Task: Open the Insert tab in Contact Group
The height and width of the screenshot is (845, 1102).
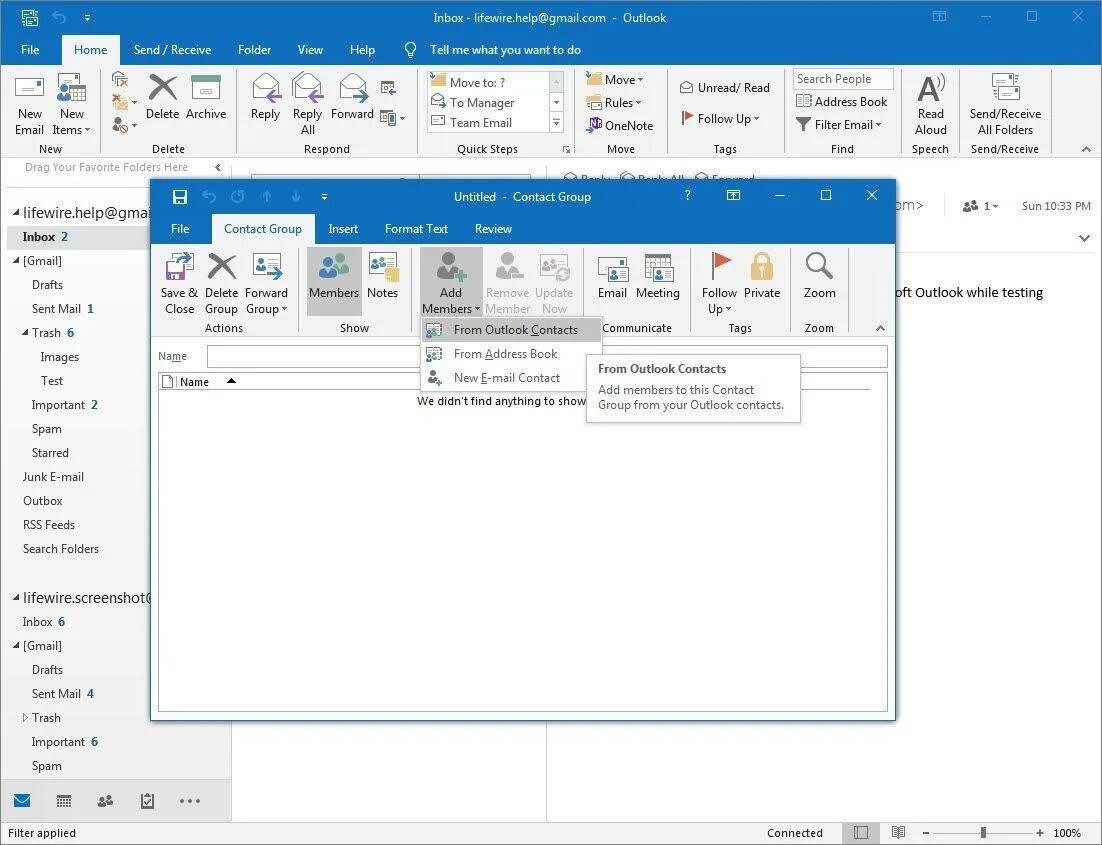Action: click(343, 228)
